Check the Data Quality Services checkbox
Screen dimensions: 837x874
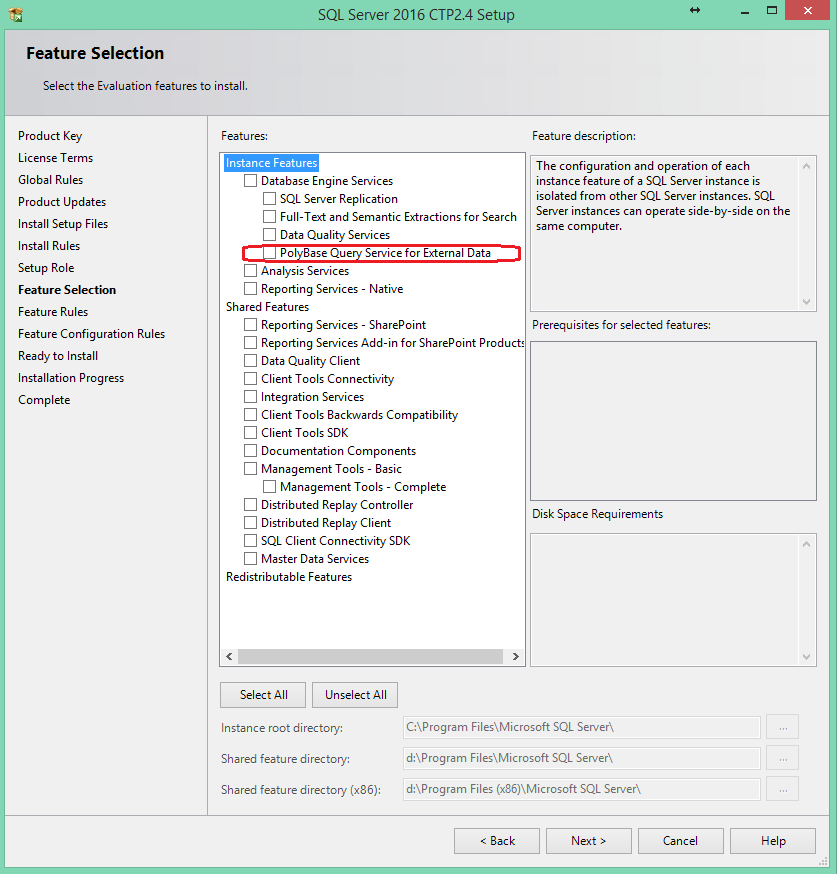tap(269, 234)
